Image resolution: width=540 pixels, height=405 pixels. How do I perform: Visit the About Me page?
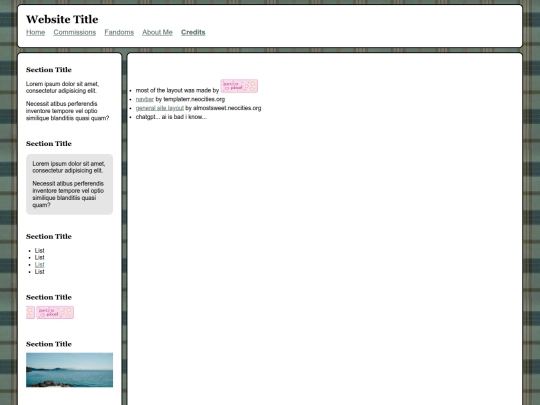(x=157, y=32)
